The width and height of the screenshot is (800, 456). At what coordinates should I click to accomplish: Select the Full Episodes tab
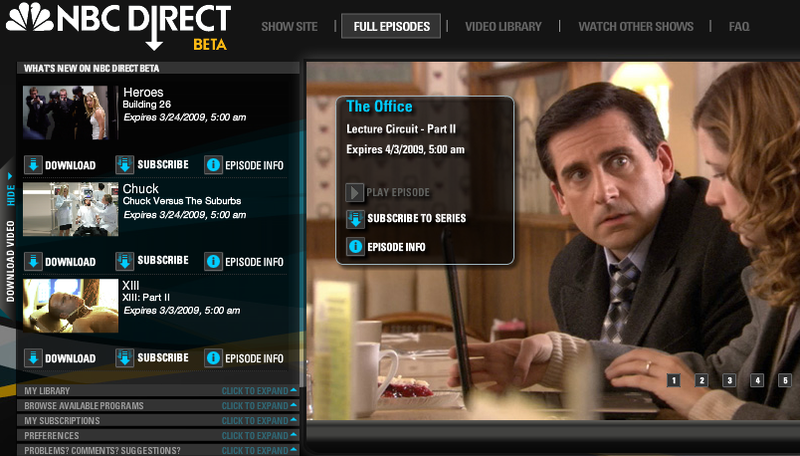point(391,26)
